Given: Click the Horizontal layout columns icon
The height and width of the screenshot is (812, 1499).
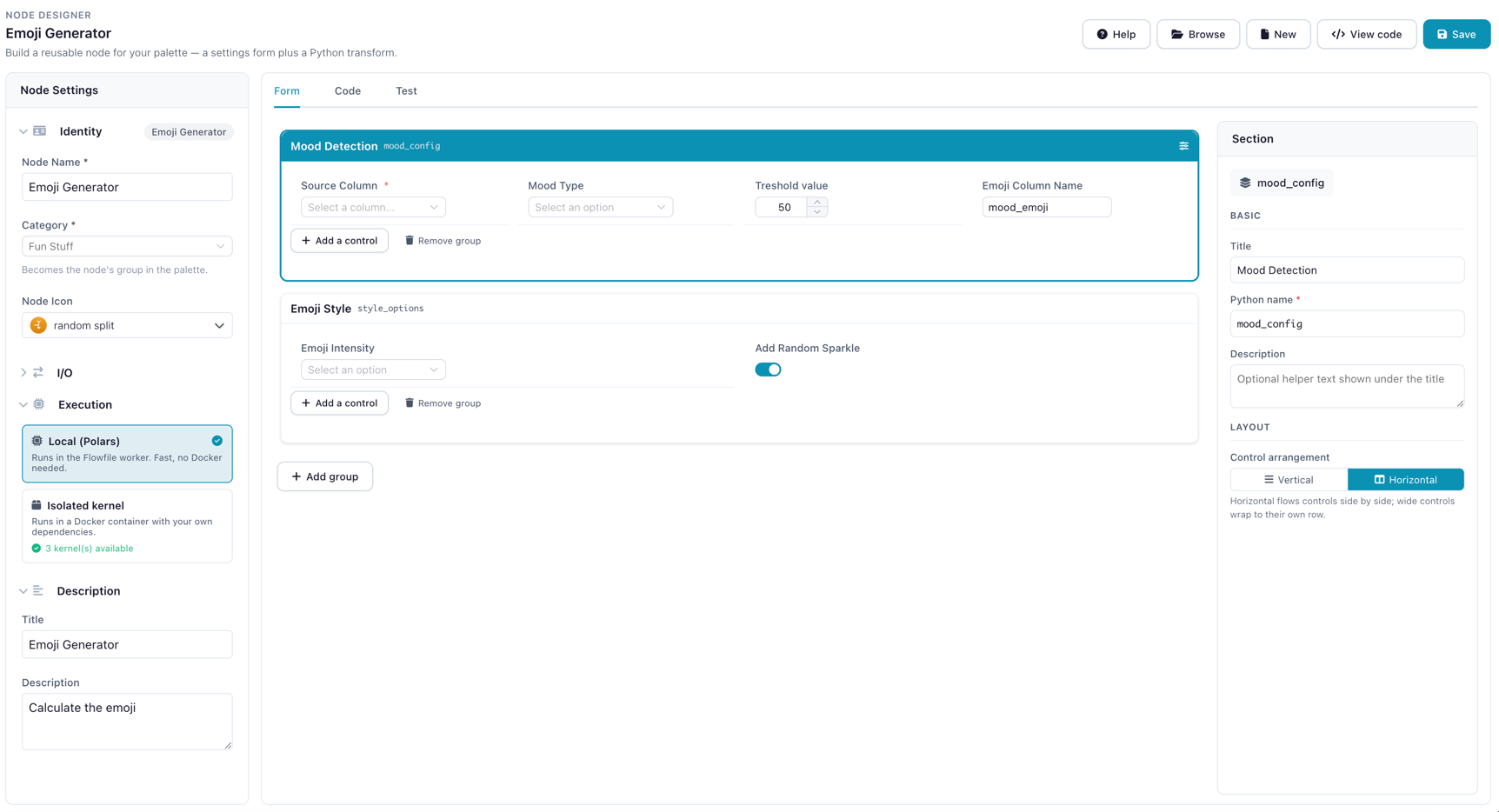Looking at the screenshot, I should [x=1379, y=480].
